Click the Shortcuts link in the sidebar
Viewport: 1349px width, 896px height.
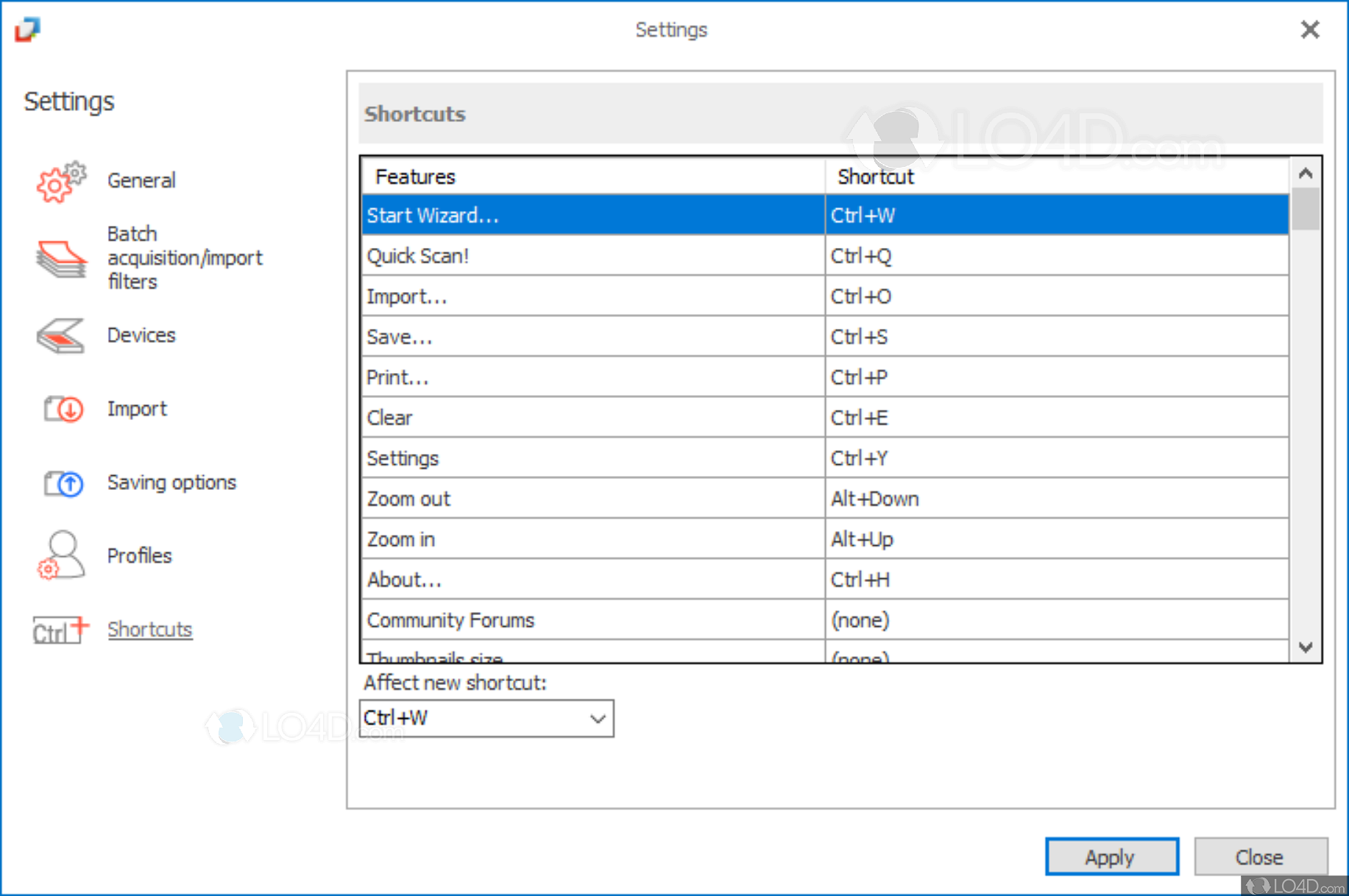coord(149,630)
